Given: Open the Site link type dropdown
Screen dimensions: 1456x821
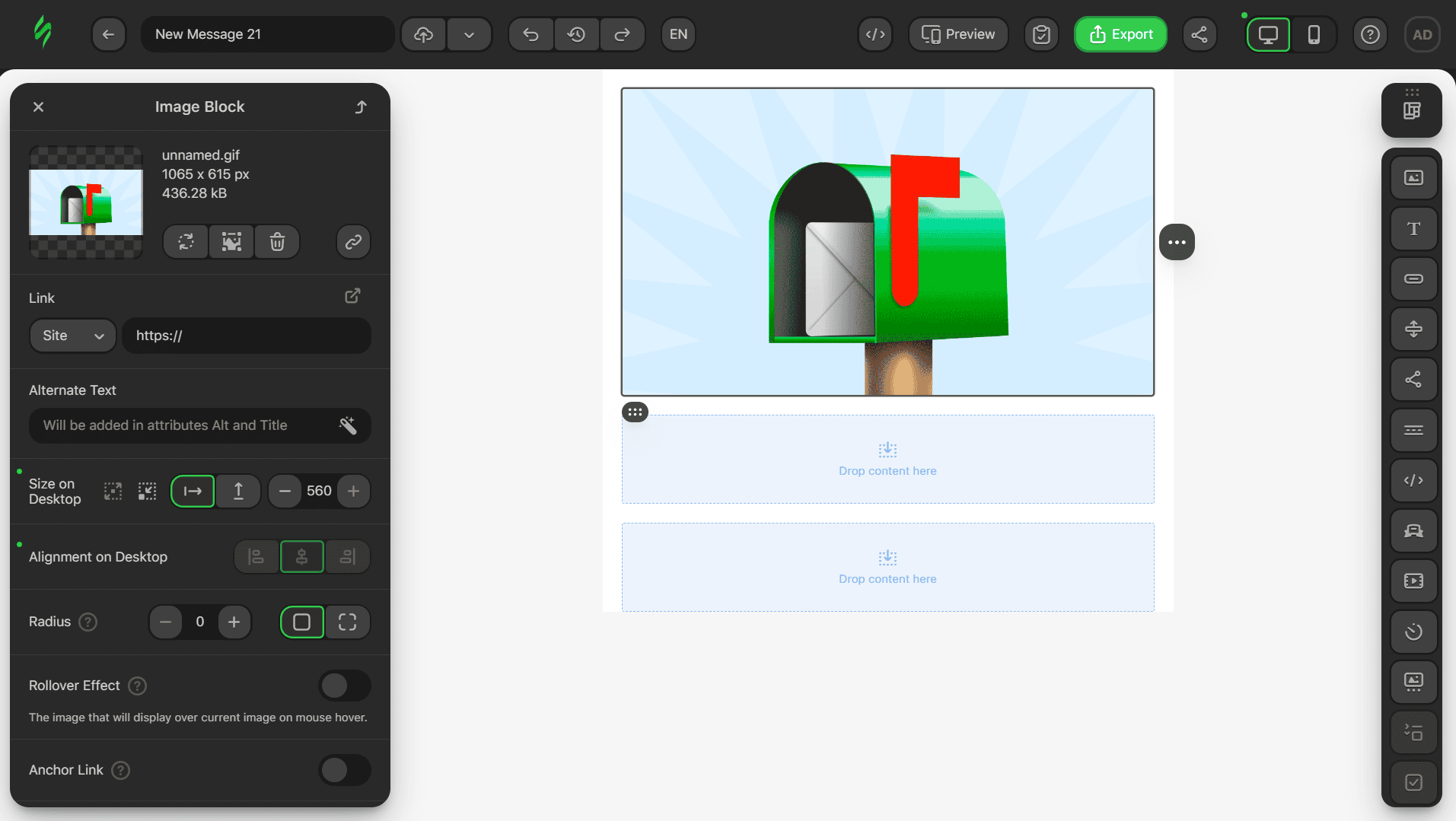Looking at the screenshot, I should [72, 335].
